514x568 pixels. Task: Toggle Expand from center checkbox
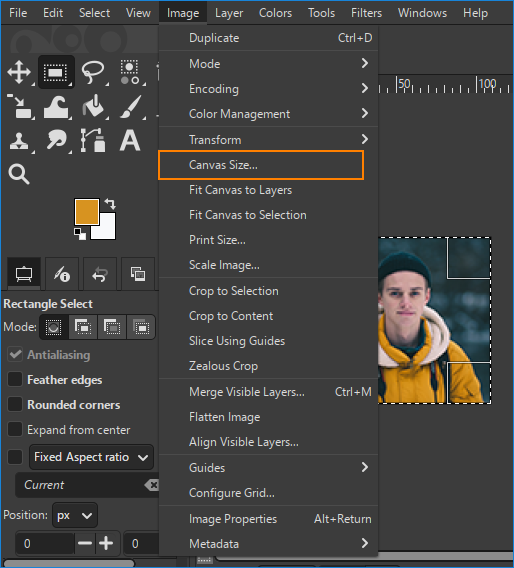(x=15, y=430)
